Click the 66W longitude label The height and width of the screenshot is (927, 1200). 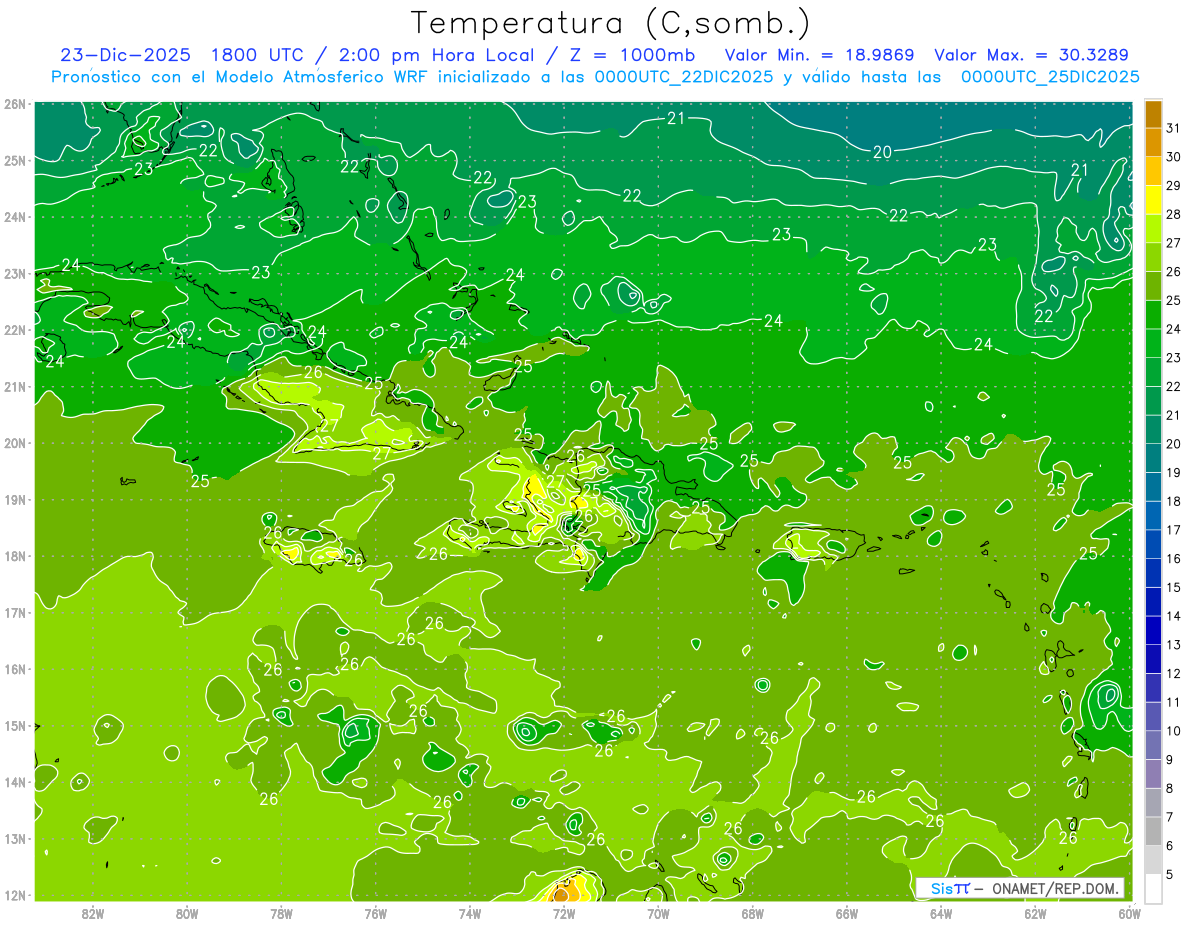pyautogui.click(x=846, y=912)
